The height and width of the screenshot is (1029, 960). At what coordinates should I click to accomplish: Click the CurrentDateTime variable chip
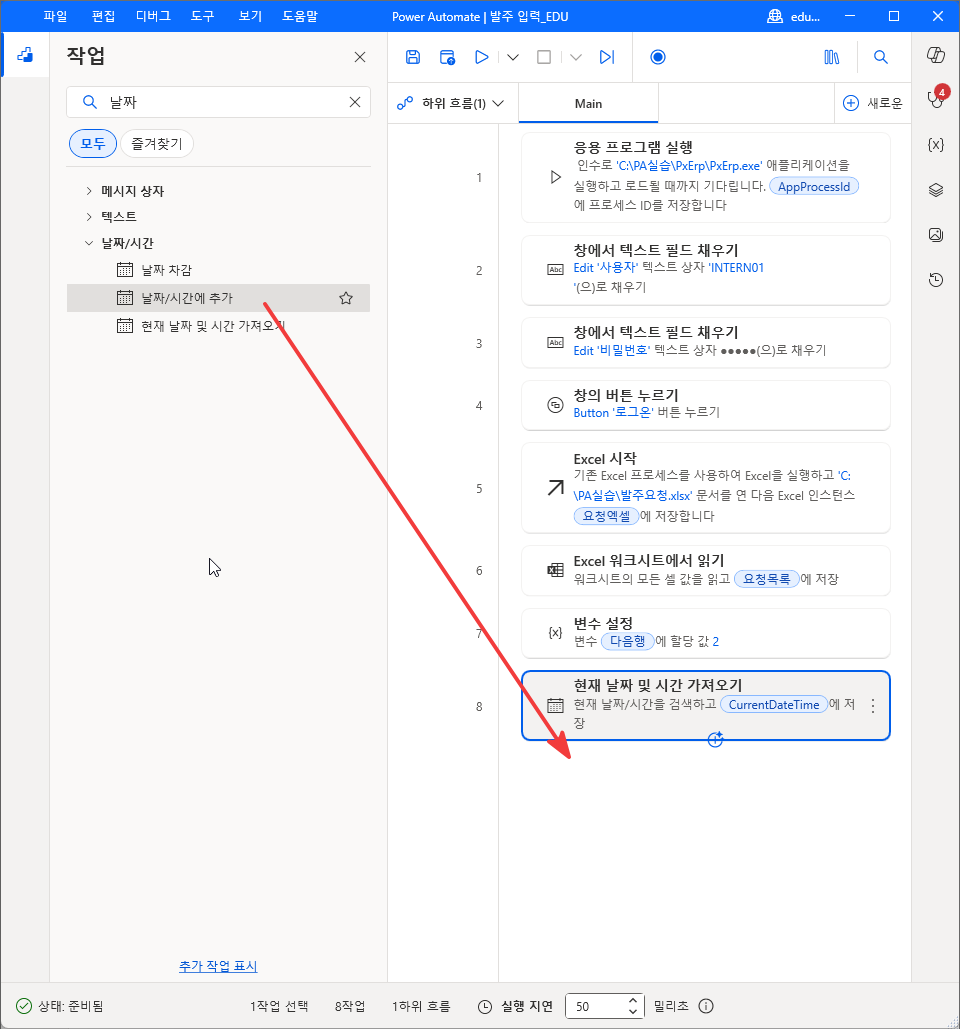pyautogui.click(x=774, y=705)
